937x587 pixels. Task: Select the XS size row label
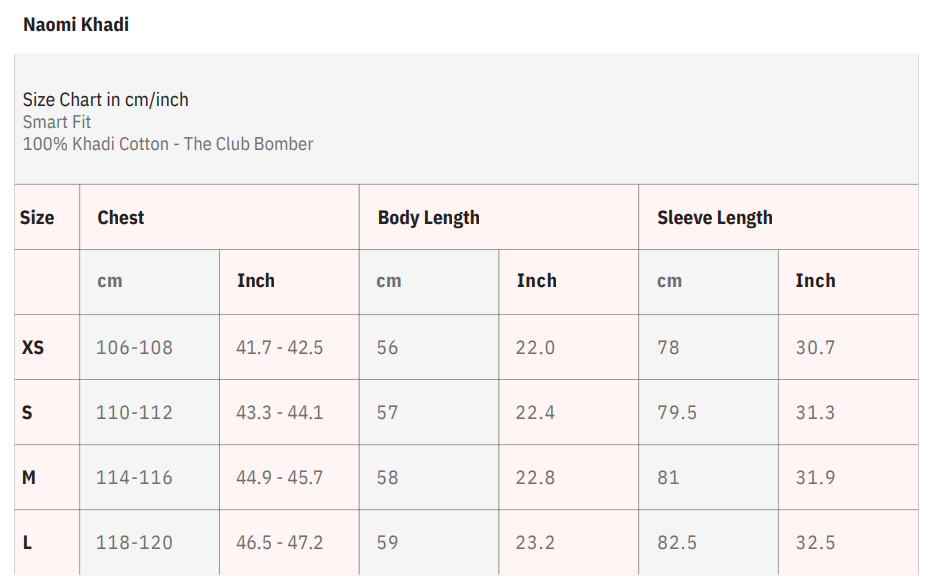click(33, 348)
